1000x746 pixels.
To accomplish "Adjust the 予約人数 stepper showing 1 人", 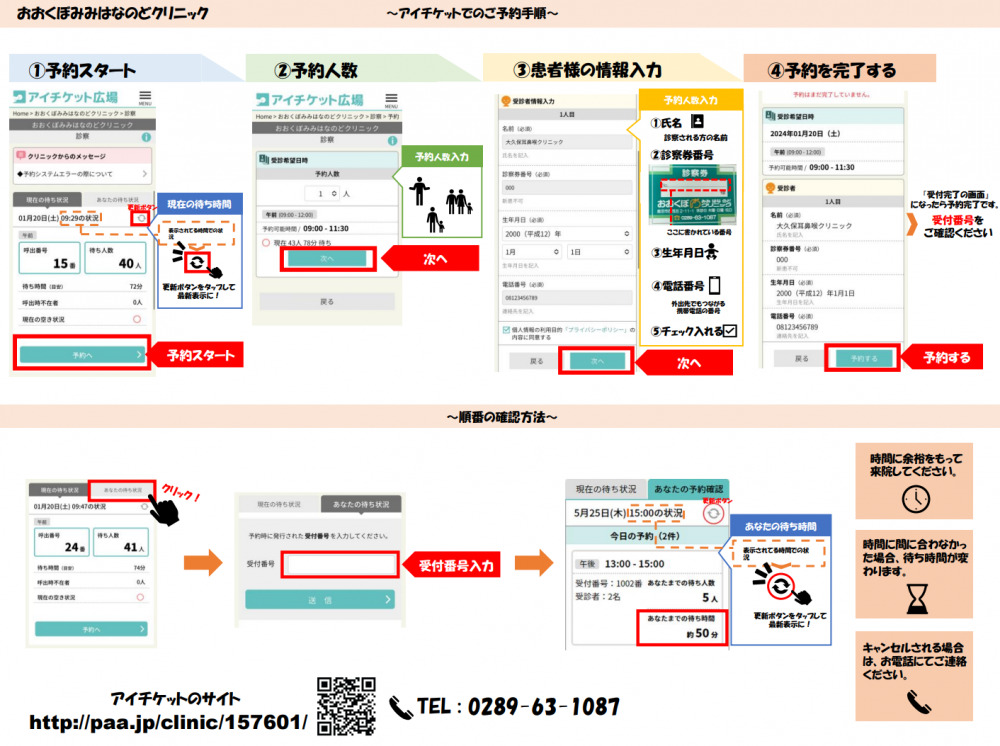I will pos(321,193).
